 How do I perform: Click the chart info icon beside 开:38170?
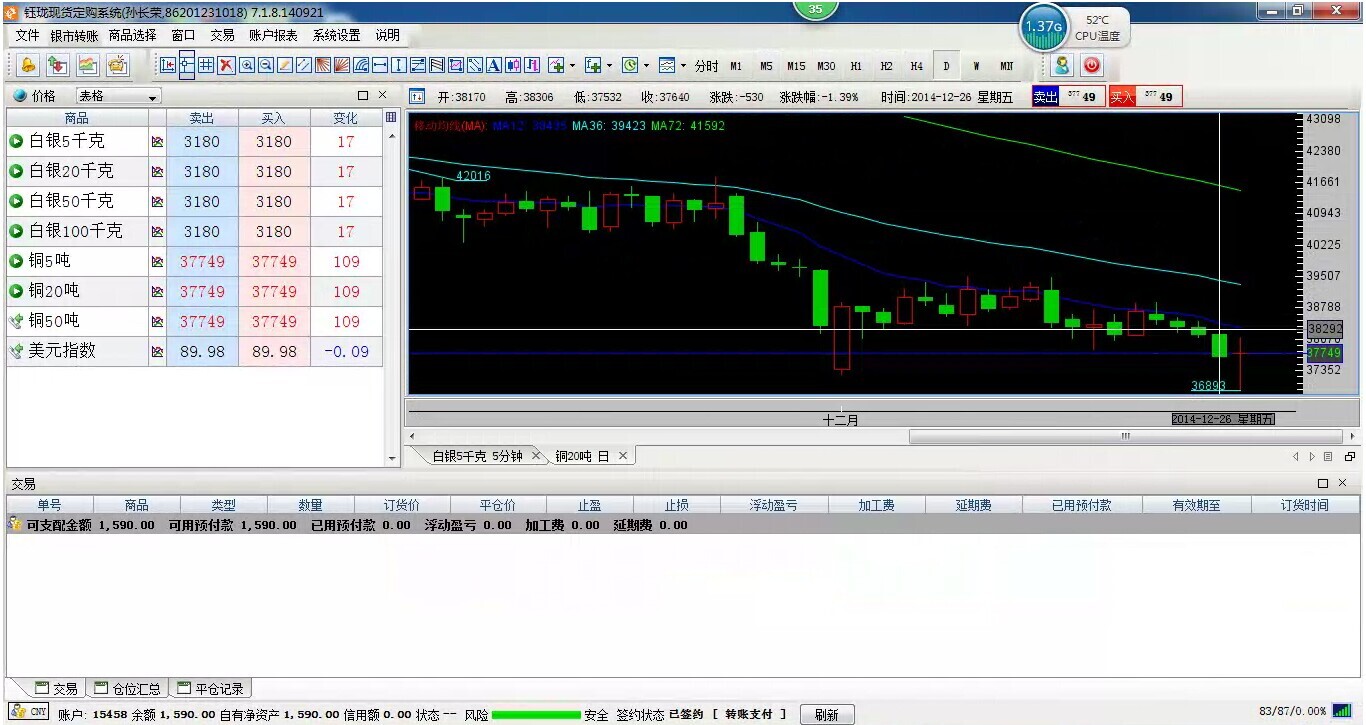[x=418, y=97]
